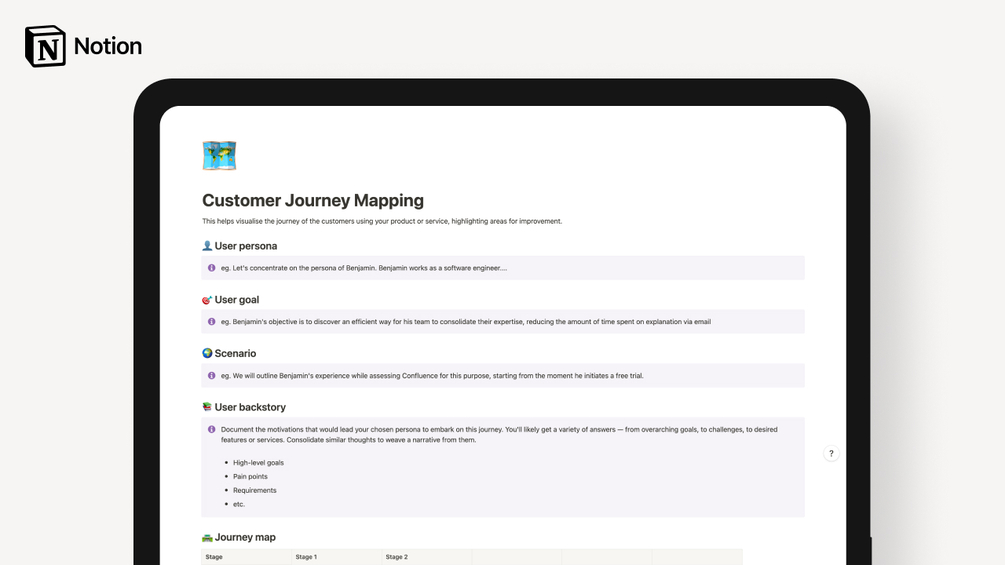Image resolution: width=1005 pixels, height=565 pixels.
Task: Click the Requirements bullet
Action: (254, 491)
